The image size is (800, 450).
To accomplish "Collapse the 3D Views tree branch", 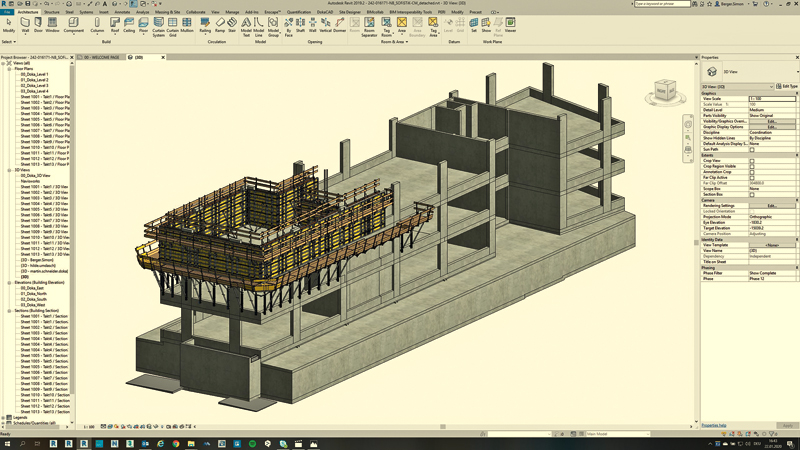I will click(x=10, y=169).
